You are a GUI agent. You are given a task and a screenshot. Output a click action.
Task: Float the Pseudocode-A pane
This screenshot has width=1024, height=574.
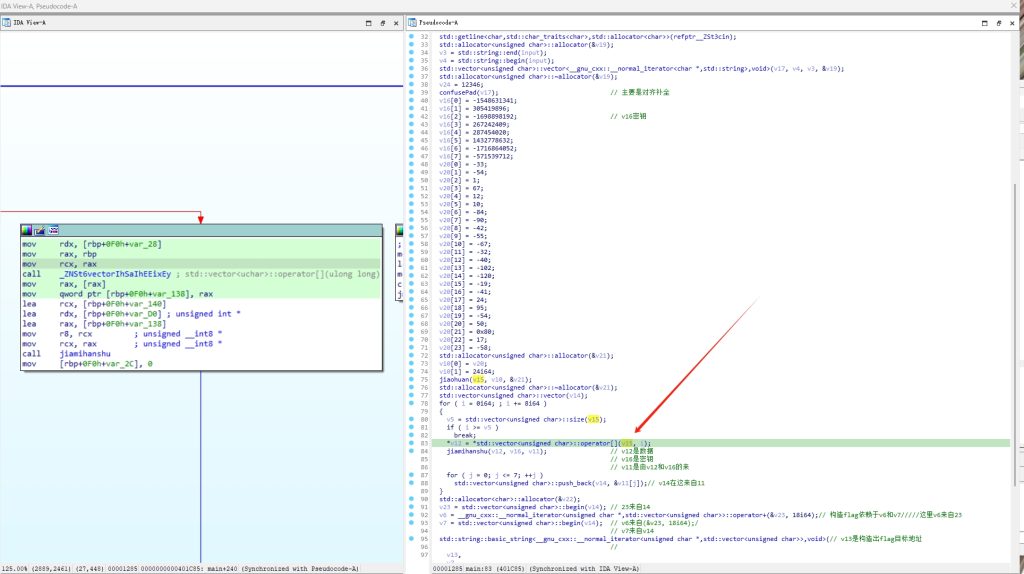(x=999, y=23)
